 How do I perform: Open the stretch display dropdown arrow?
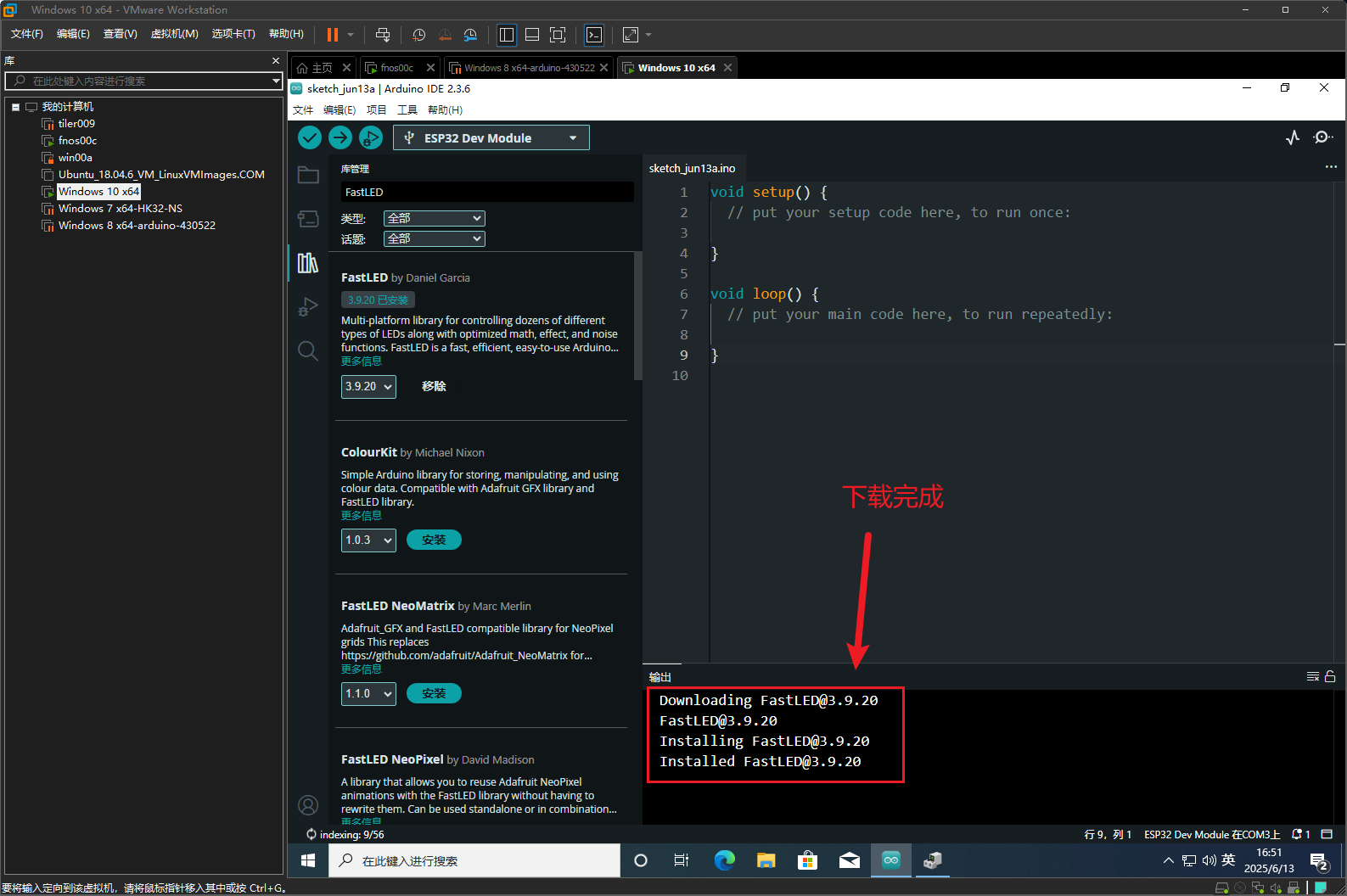point(648,35)
